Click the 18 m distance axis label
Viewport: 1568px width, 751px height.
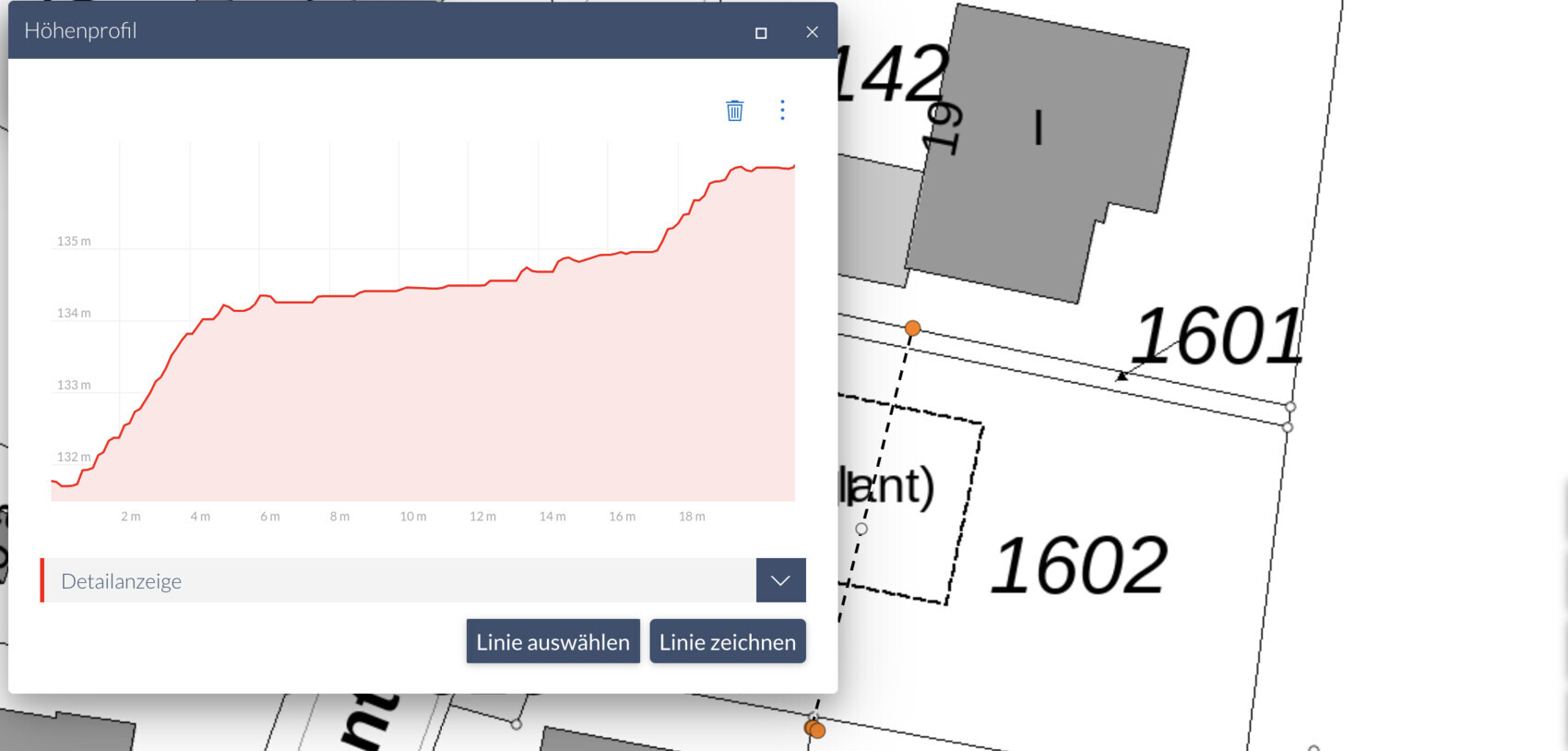click(x=692, y=517)
